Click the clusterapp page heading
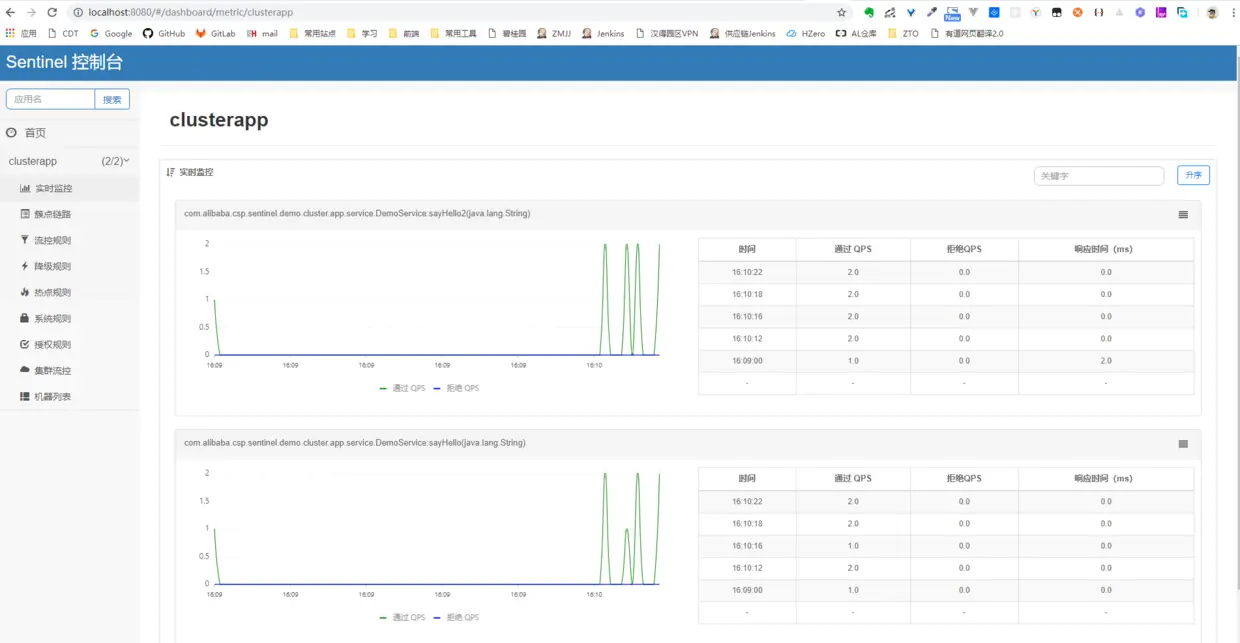This screenshot has width=1240, height=643. (219, 120)
